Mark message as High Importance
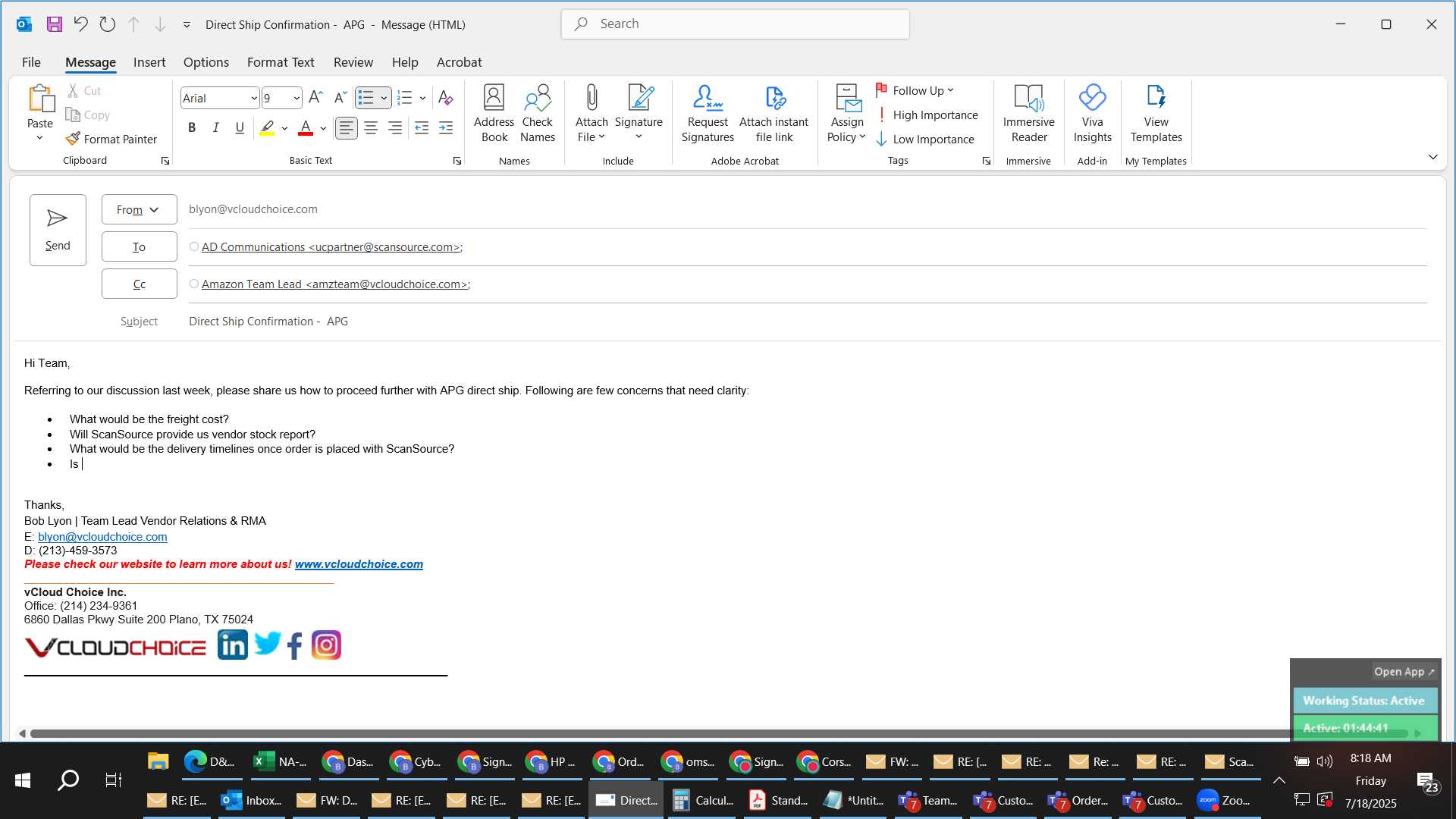The width and height of the screenshot is (1456, 819). [927, 115]
